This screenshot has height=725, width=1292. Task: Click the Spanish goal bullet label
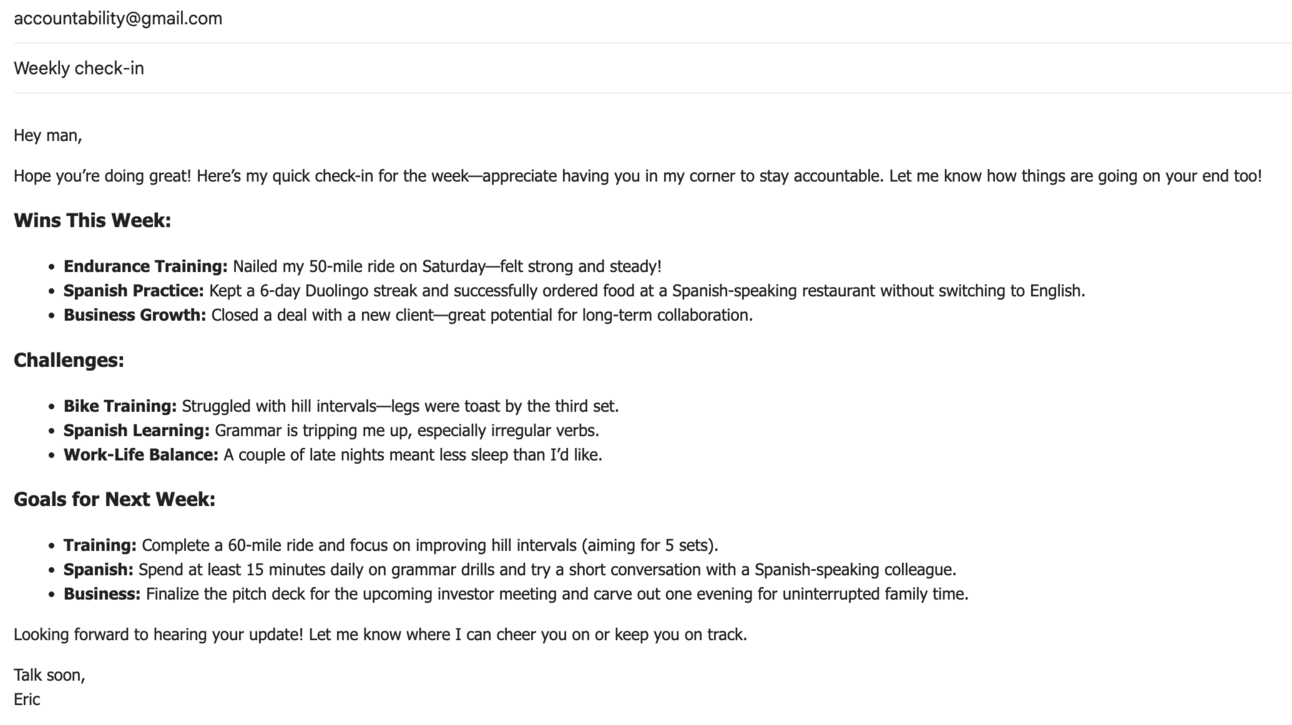point(98,570)
